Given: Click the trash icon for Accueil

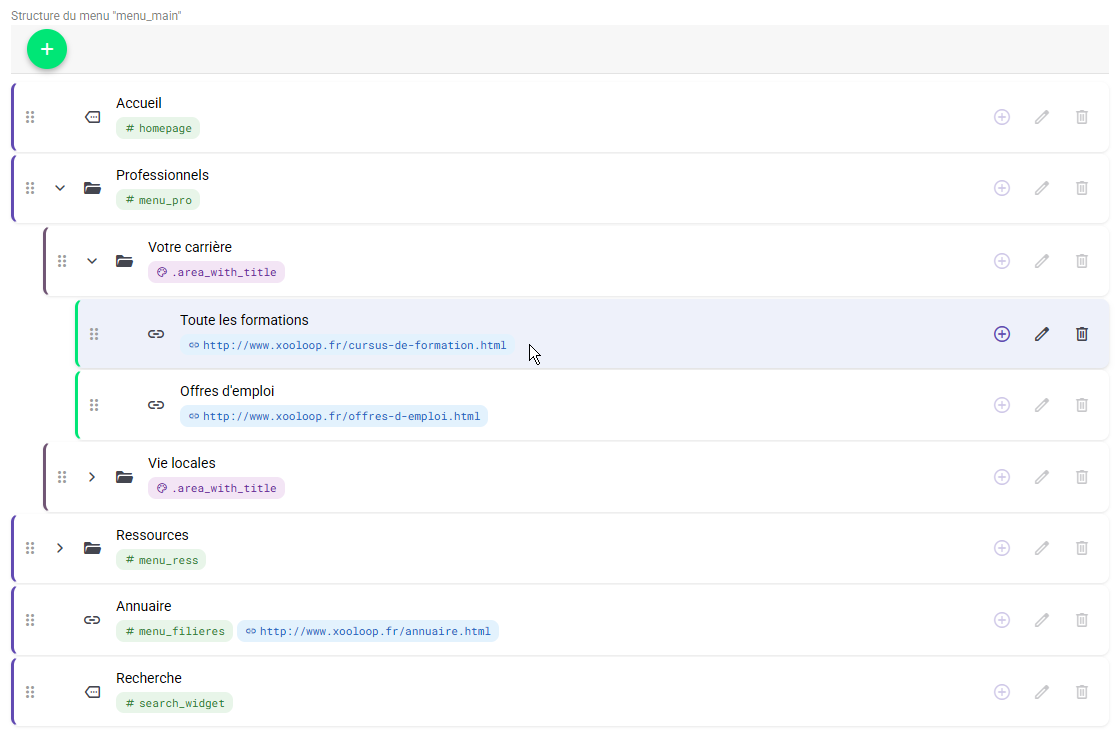Looking at the screenshot, I should pyautogui.click(x=1081, y=117).
